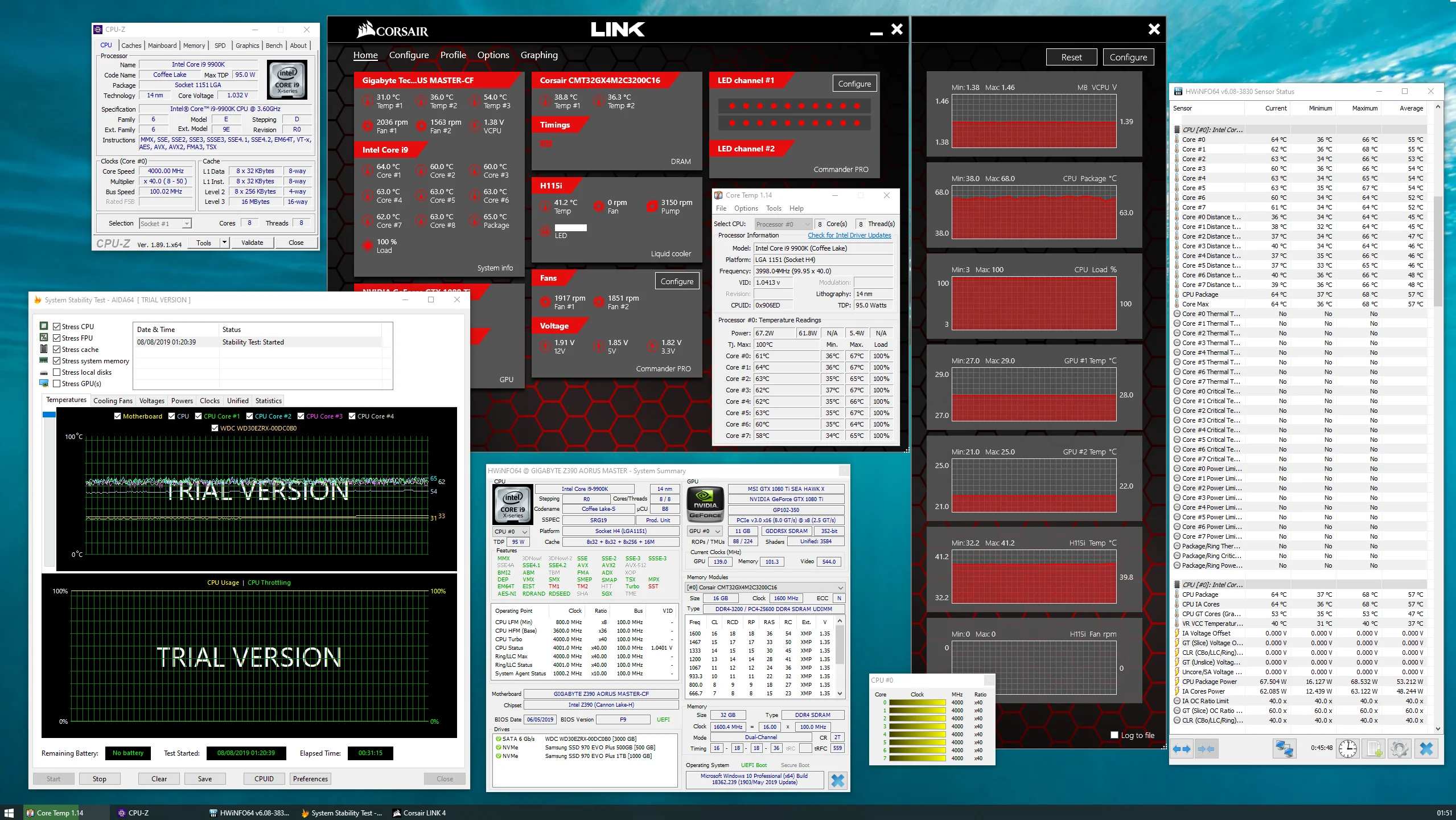
Task: Open Core Temp Select CPU Processor #0 dropdown
Action: (783, 224)
